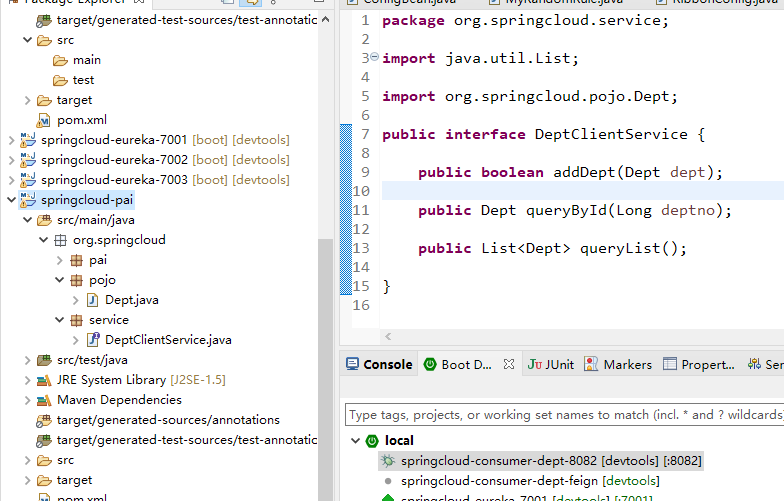Expand springcloud-eureka-7001 project
The width and height of the screenshot is (784, 501).
[x=12, y=140]
